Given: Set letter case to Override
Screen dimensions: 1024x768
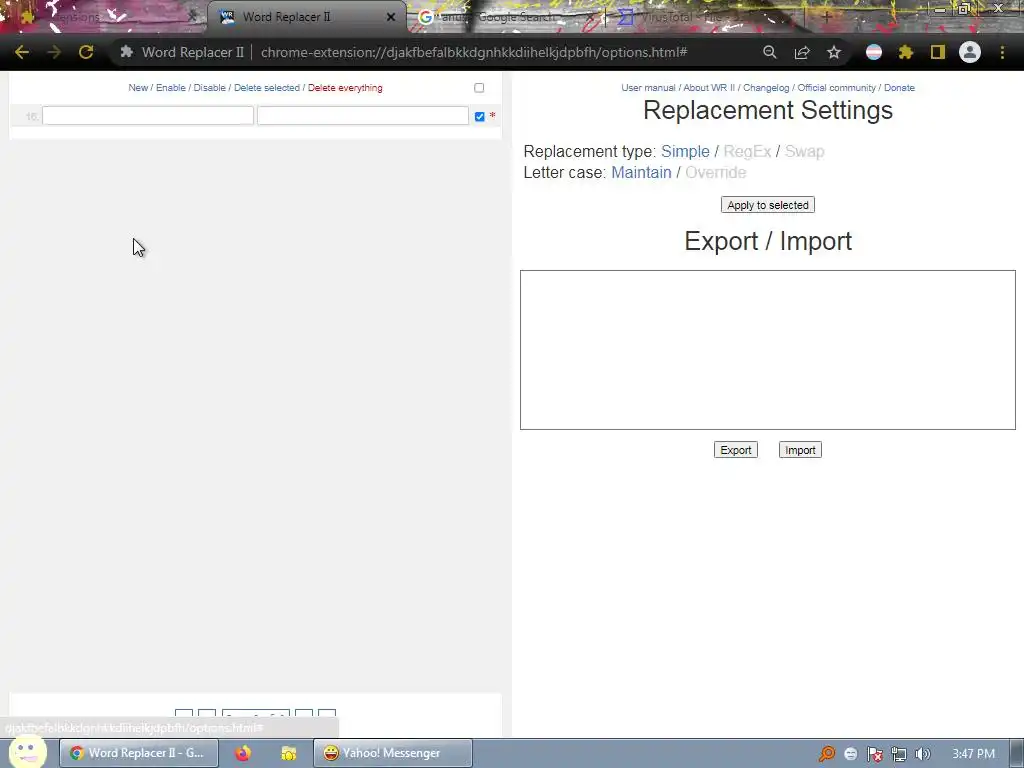Looking at the screenshot, I should (x=716, y=172).
